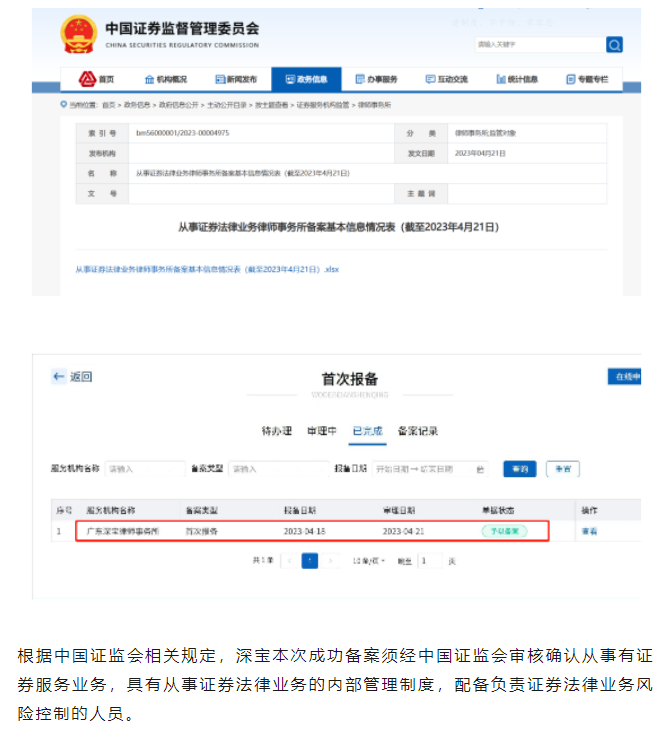Click the 名称 row title text

pos(243,173)
